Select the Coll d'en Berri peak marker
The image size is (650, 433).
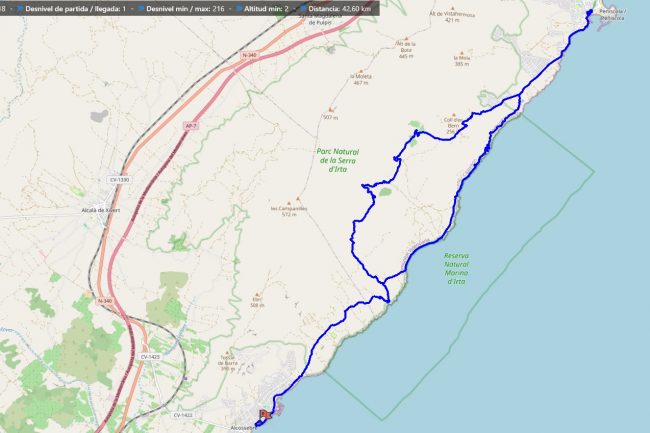(451, 118)
